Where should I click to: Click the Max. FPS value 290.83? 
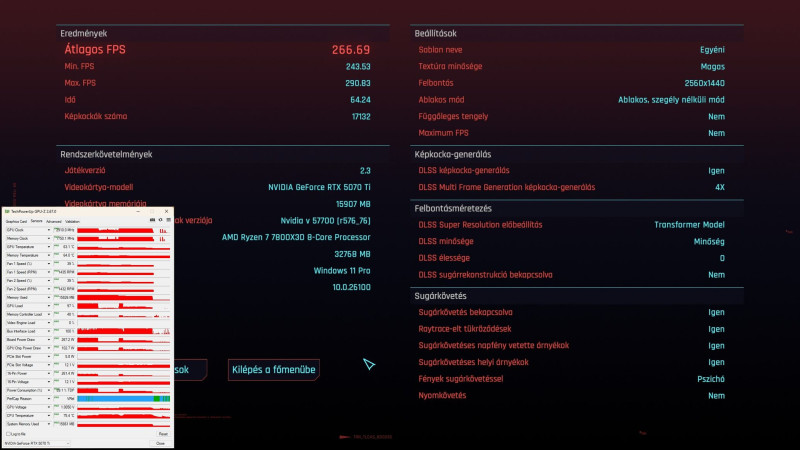point(358,83)
